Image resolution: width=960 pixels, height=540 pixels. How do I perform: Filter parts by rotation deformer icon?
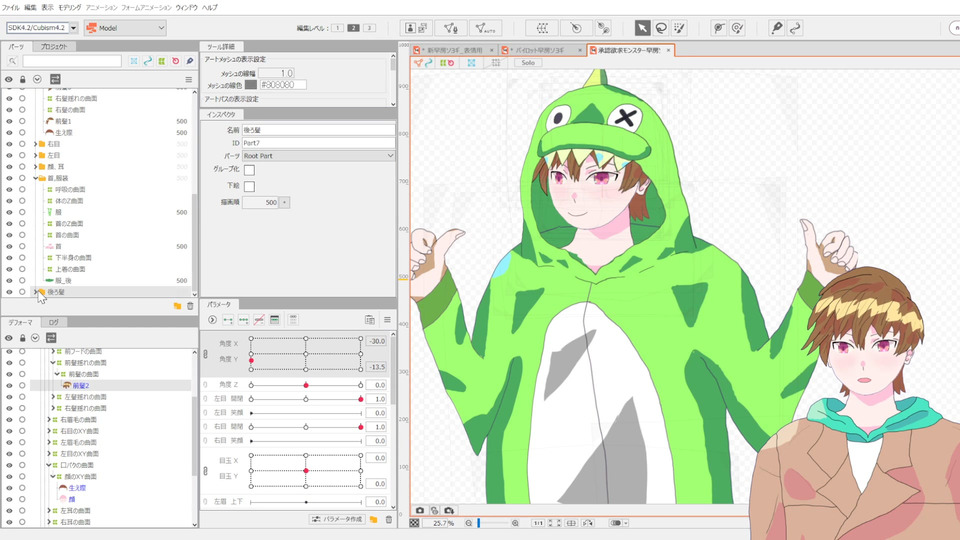[x=176, y=61]
